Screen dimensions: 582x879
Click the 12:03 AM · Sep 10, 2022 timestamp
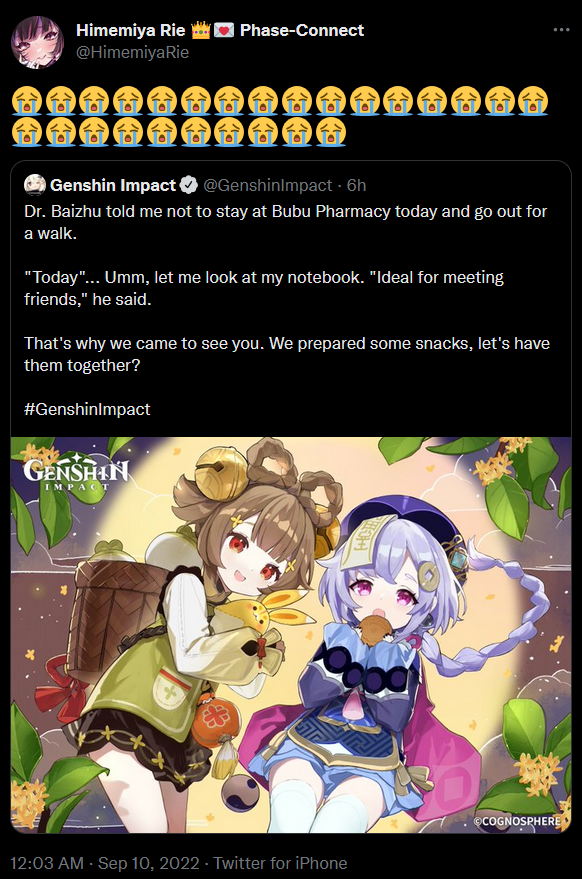(x=105, y=863)
